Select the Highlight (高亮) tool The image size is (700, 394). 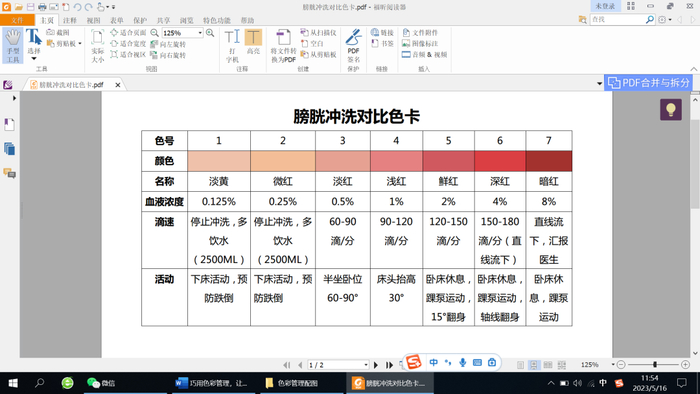click(x=253, y=42)
